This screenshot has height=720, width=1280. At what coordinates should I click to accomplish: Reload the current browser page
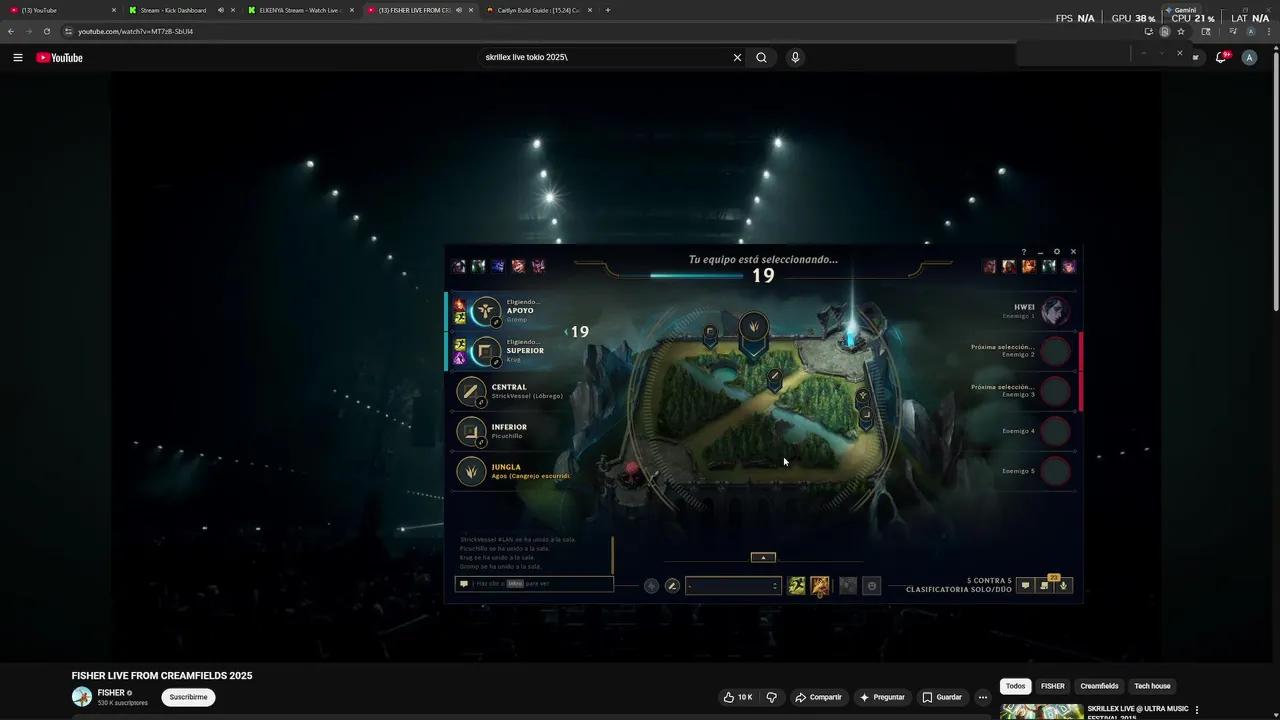click(x=46, y=31)
